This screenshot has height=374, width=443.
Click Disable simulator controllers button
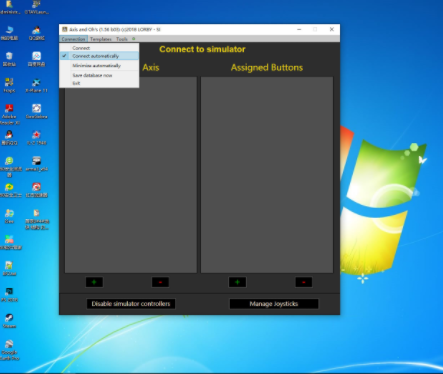pyautogui.click(x=131, y=304)
